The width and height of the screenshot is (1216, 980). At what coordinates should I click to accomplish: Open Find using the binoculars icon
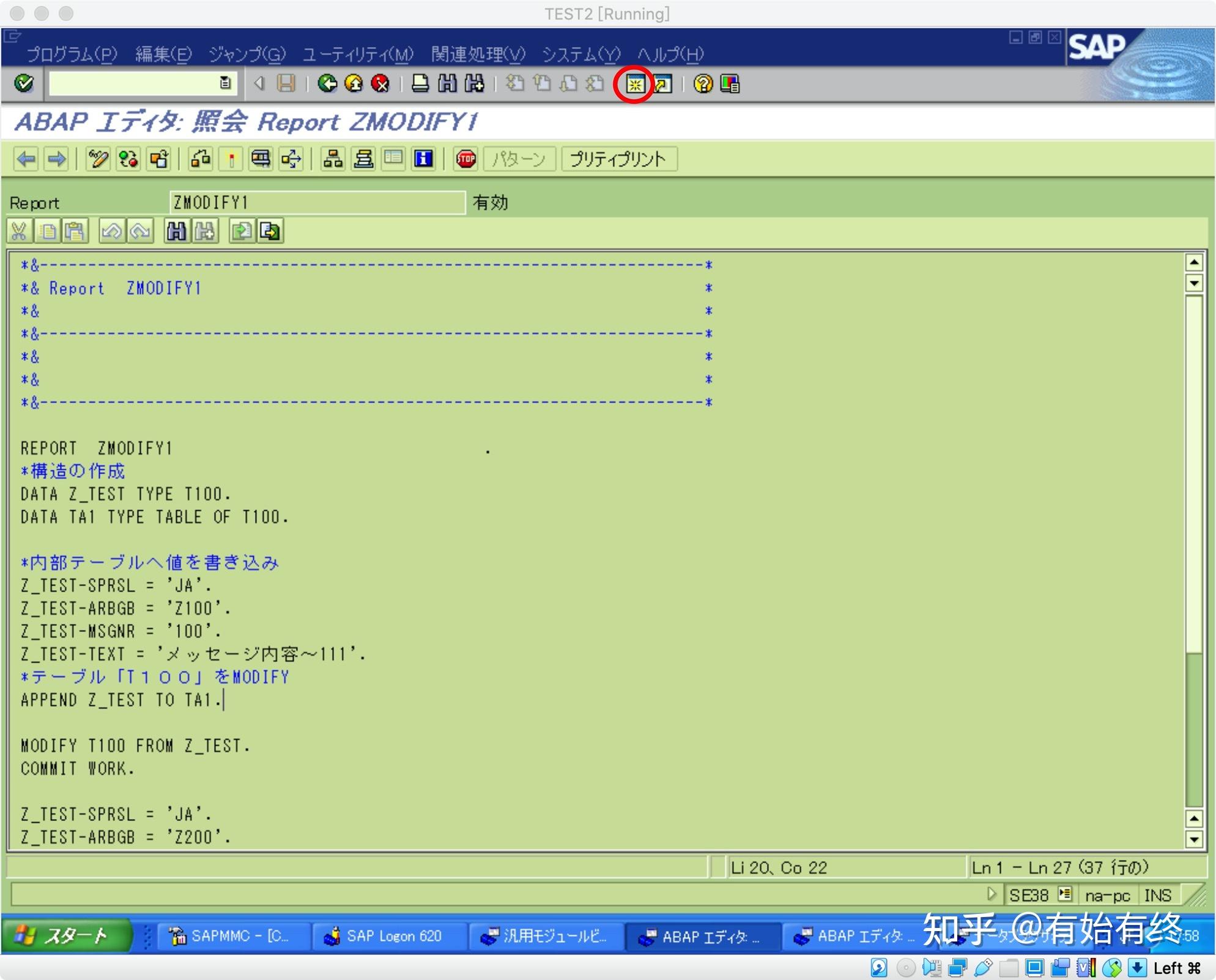[447, 84]
